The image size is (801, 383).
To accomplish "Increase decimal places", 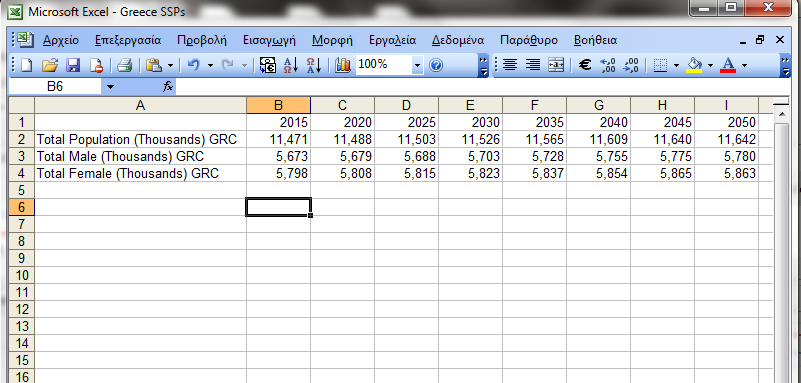I will point(608,65).
